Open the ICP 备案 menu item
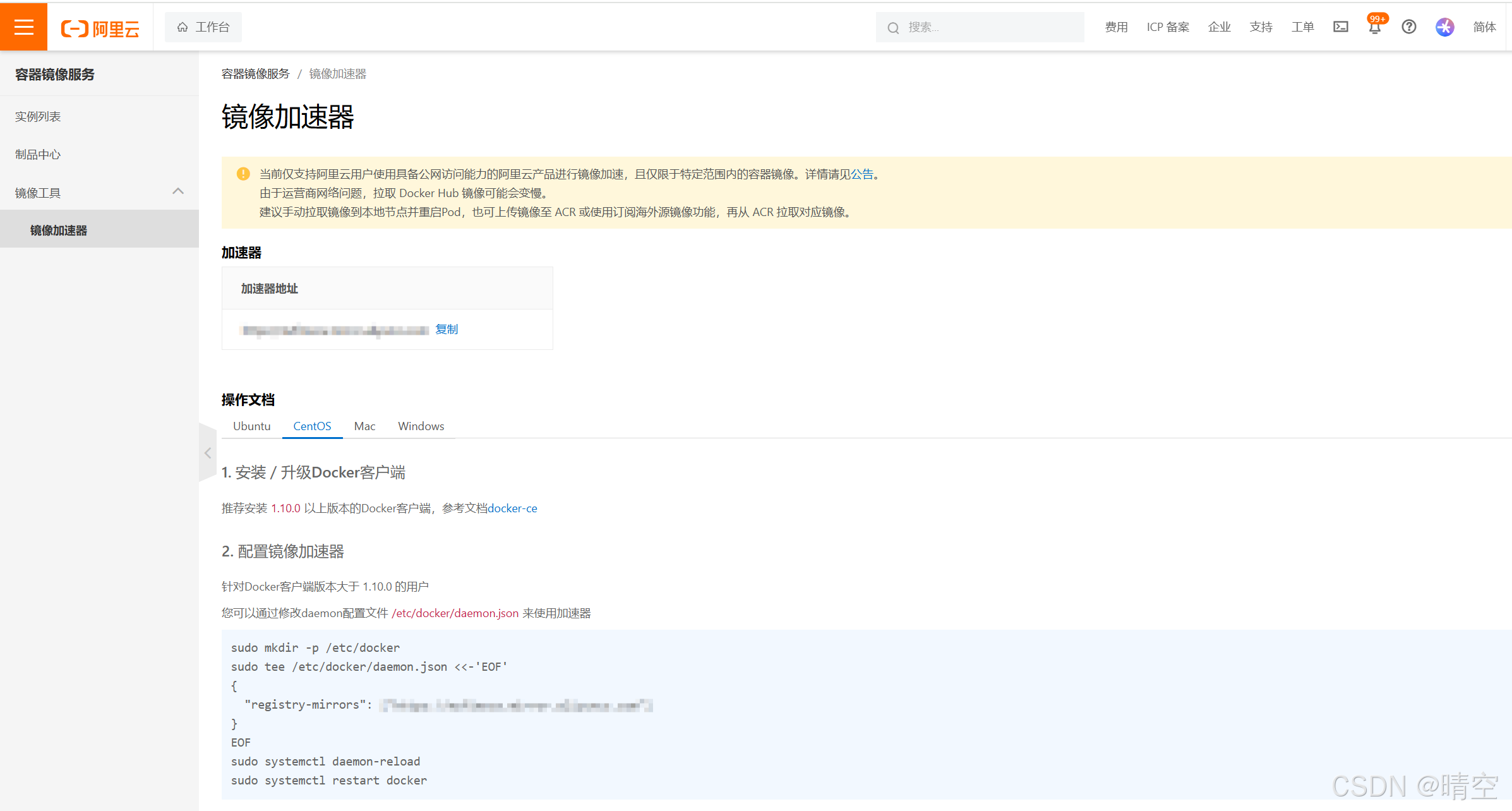The width and height of the screenshot is (1512, 811). point(1168,27)
